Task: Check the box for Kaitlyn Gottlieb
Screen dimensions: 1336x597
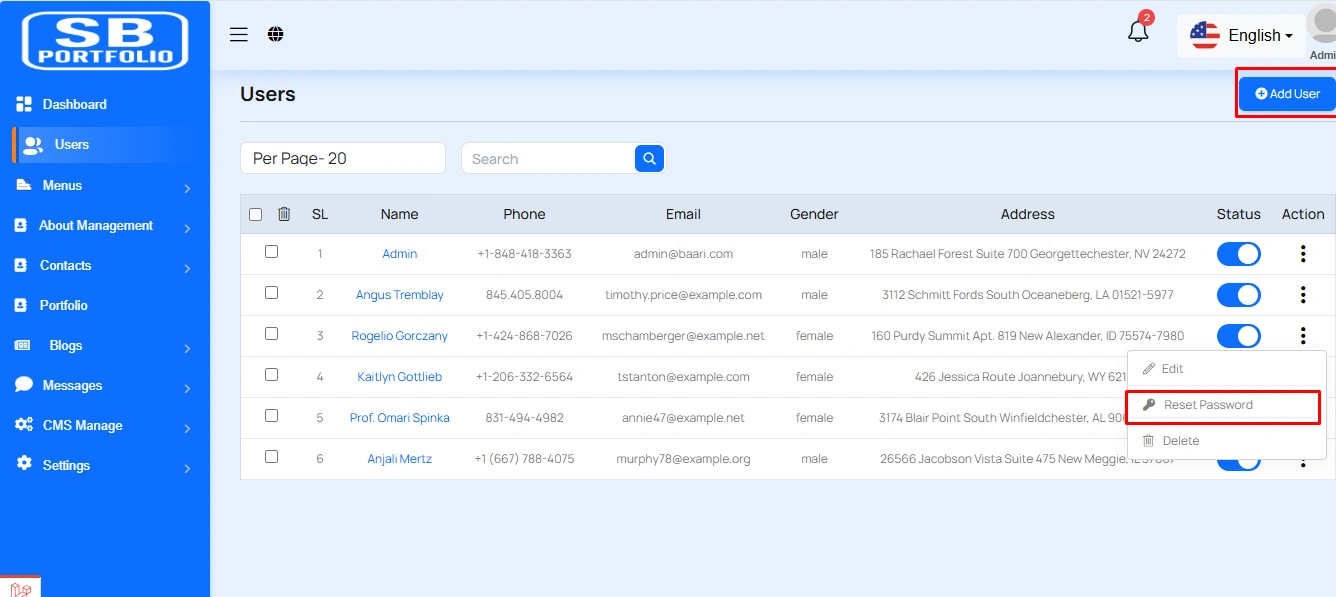Action: coord(271,375)
